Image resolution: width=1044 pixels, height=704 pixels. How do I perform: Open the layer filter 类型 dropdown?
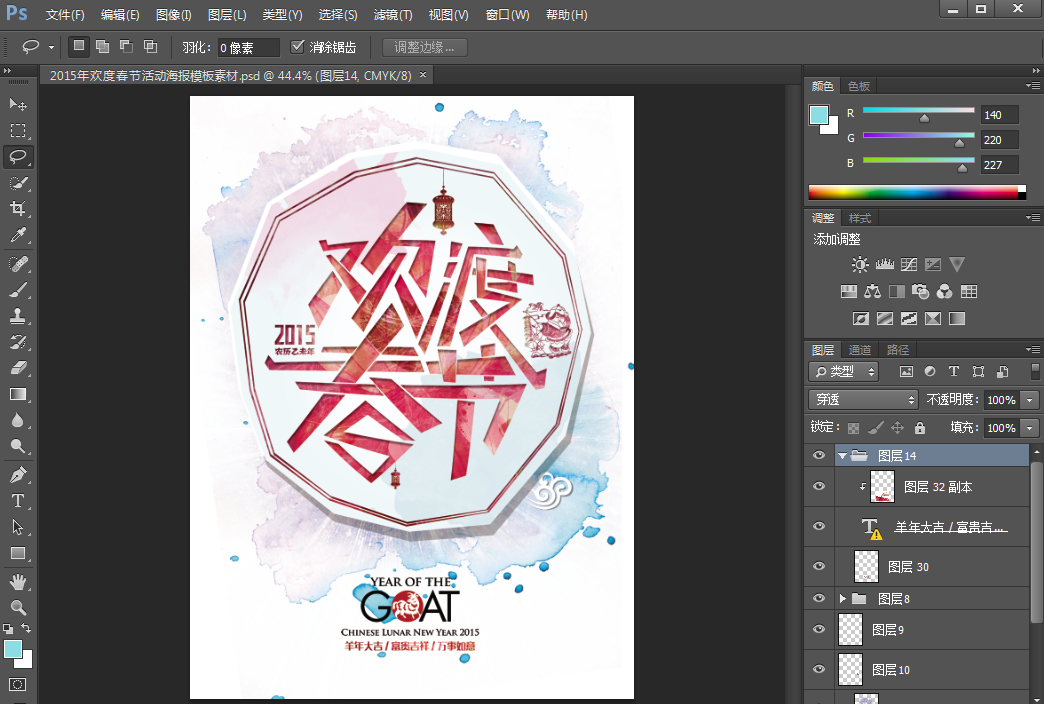click(x=844, y=372)
